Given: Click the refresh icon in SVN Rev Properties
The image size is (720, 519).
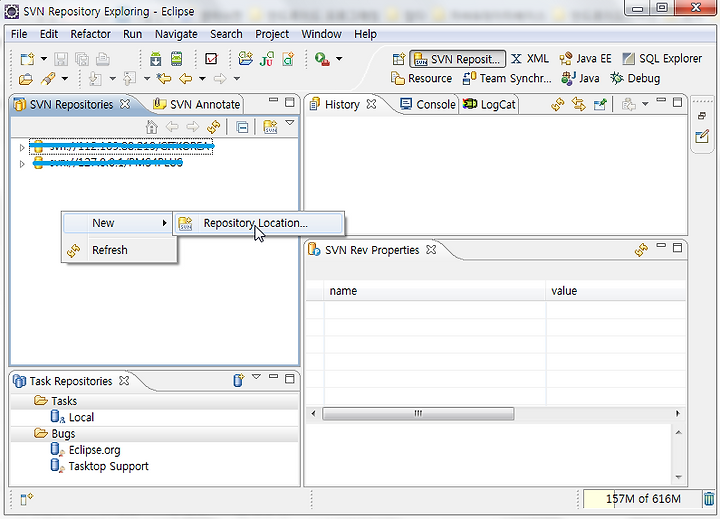Looking at the screenshot, I should 641,249.
